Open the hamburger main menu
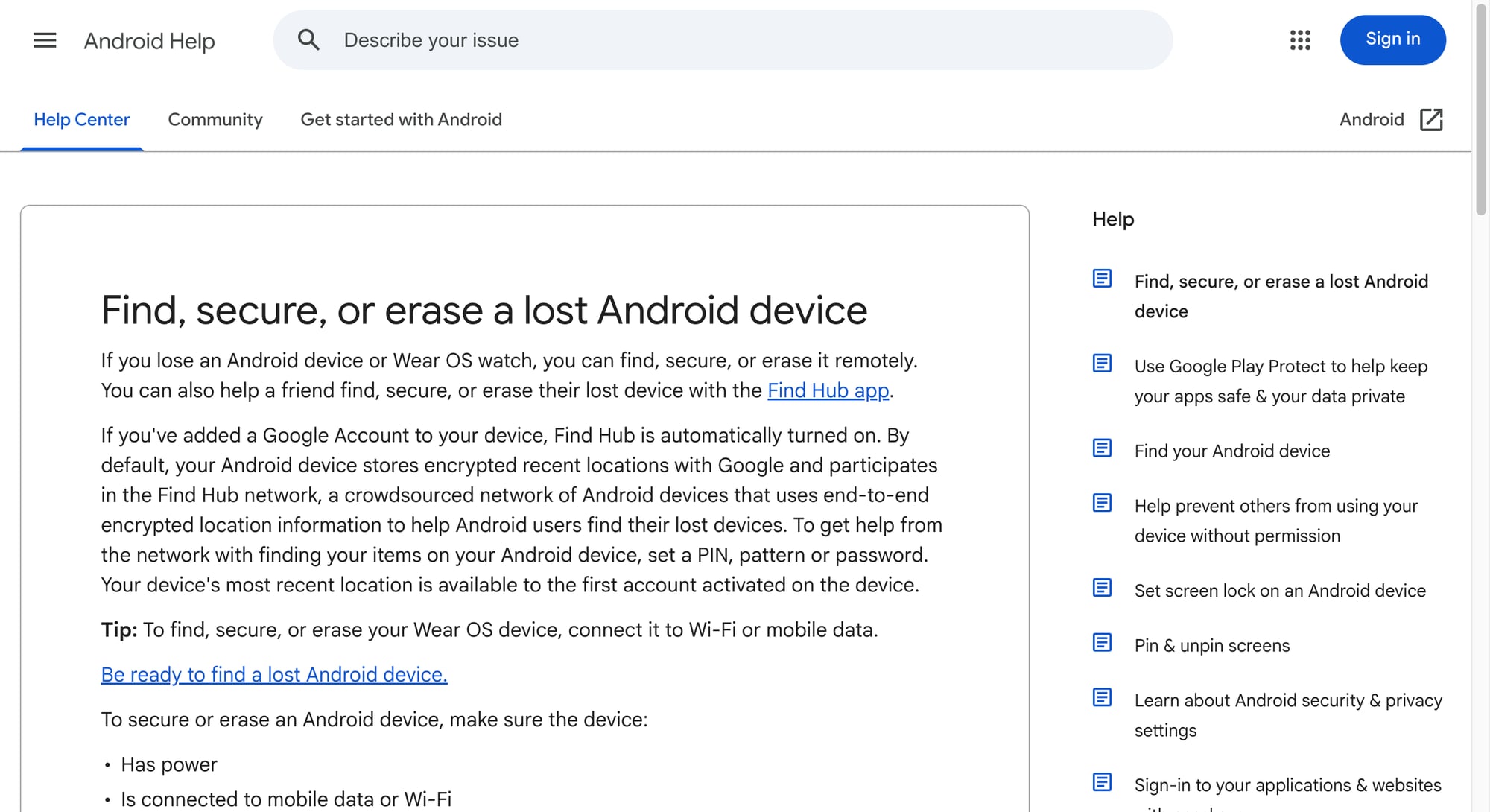Image resolution: width=1490 pixels, height=812 pixels. (x=45, y=40)
